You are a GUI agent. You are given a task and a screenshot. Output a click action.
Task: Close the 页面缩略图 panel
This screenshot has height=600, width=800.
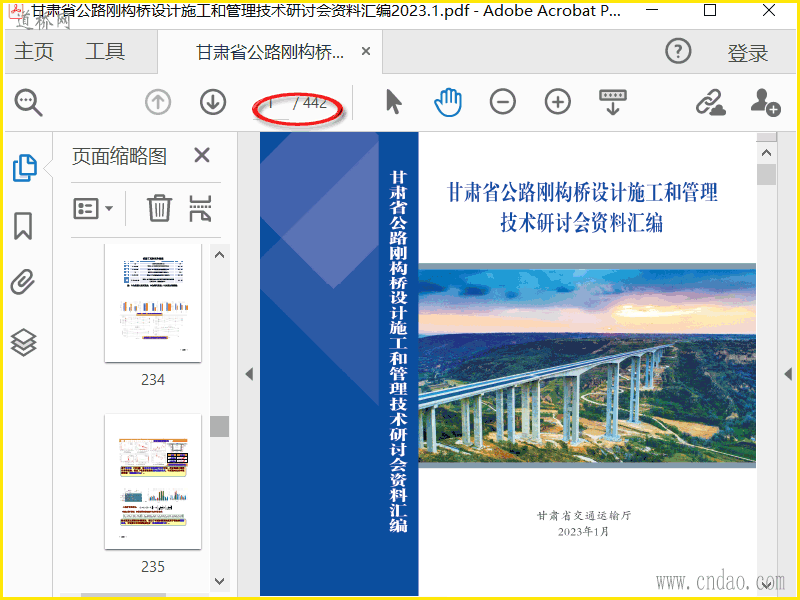pyautogui.click(x=202, y=155)
